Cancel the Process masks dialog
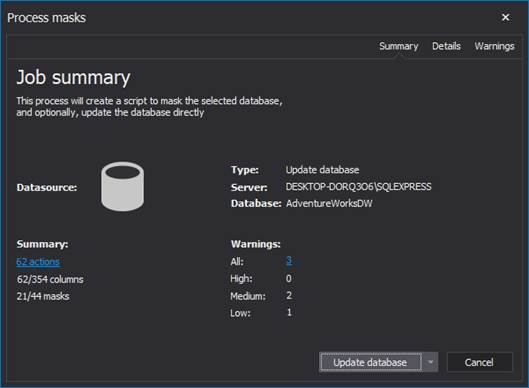529x388 pixels. [479, 362]
